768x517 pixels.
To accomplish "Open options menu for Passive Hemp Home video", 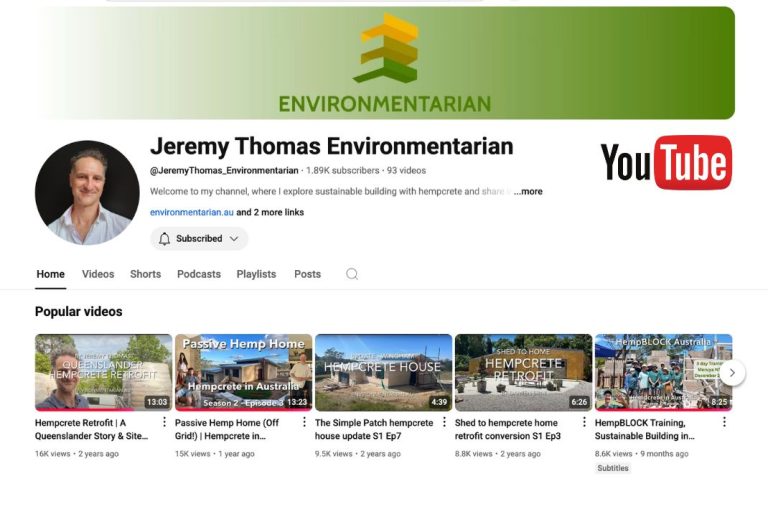I will click(x=304, y=422).
